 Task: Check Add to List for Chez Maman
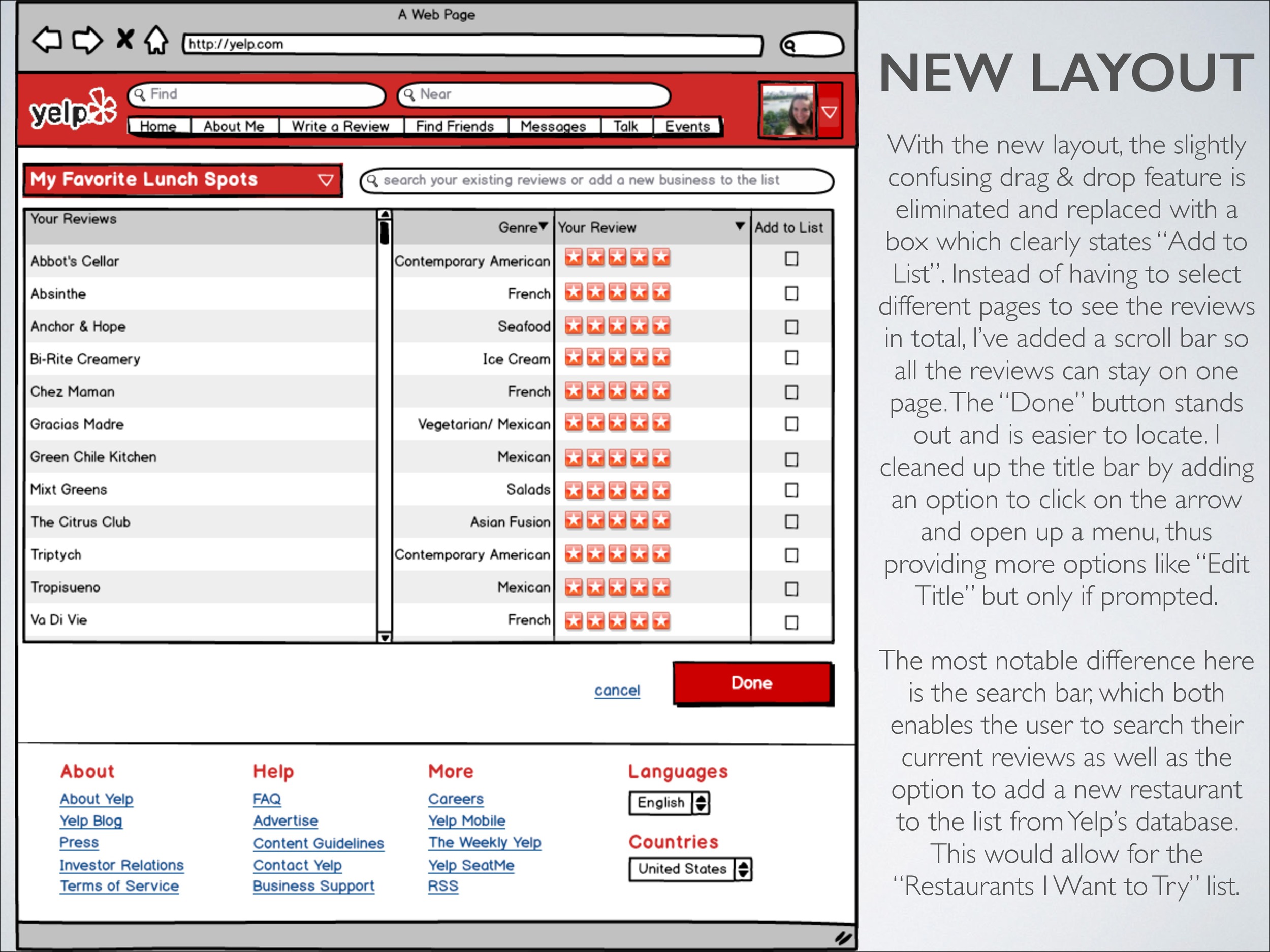point(791,392)
